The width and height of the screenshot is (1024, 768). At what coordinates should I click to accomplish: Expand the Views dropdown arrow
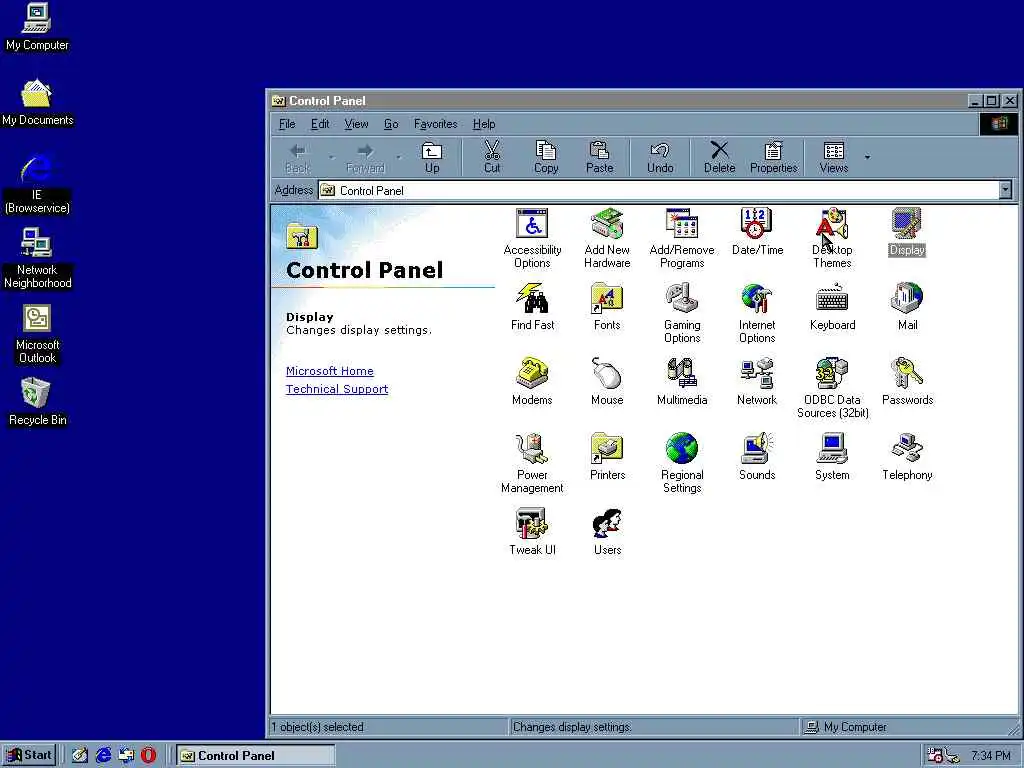click(x=867, y=157)
